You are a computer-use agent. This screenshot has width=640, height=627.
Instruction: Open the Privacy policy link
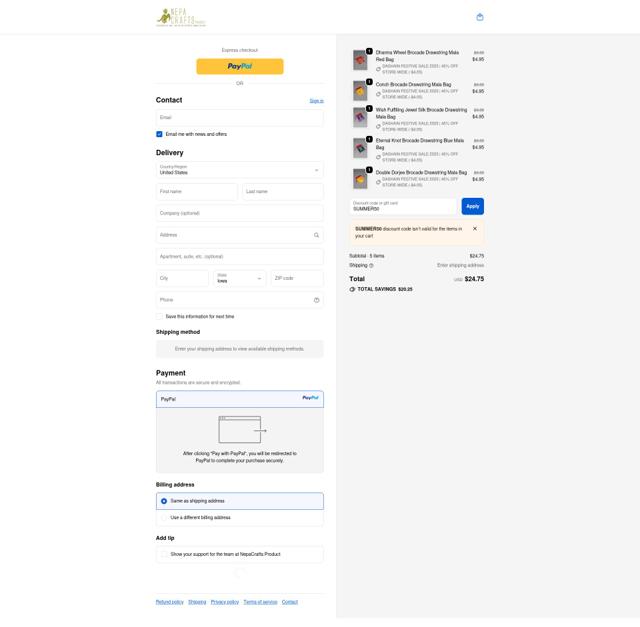[224, 602]
